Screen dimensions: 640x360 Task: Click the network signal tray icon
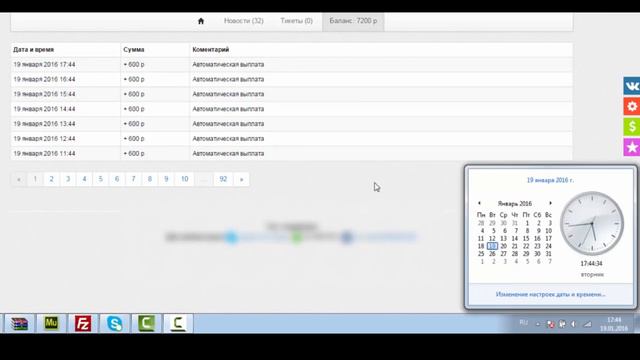[587, 324]
